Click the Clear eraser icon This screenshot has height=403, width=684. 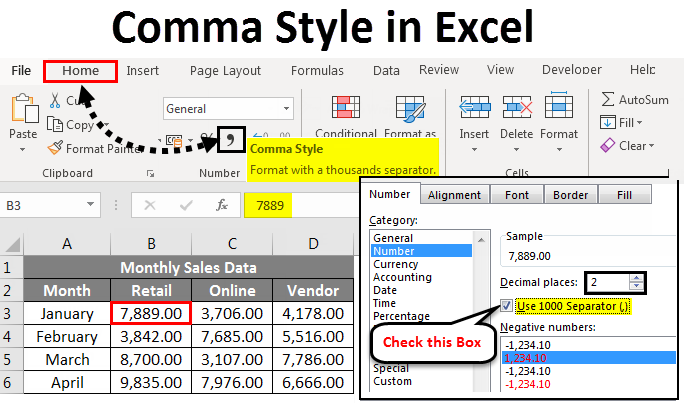click(608, 145)
